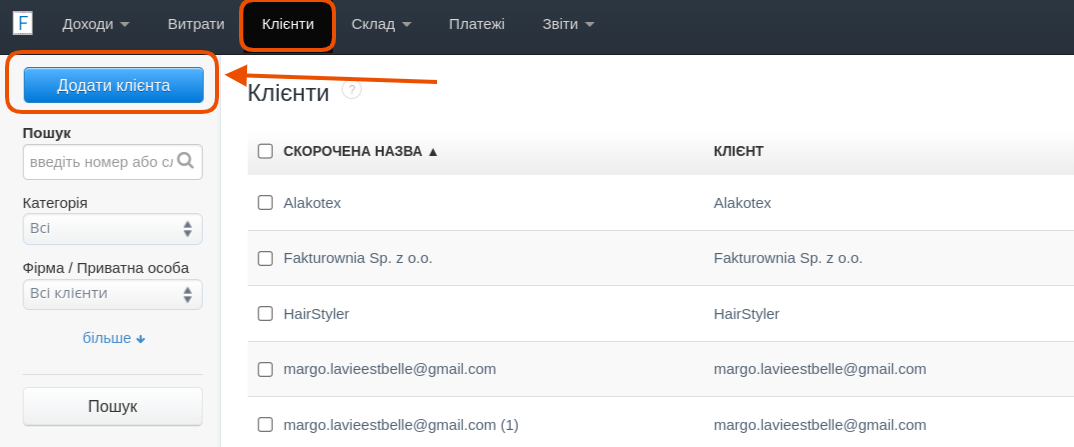Select the Клієнти tab
This screenshot has height=447, width=1074.
click(288, 24)
